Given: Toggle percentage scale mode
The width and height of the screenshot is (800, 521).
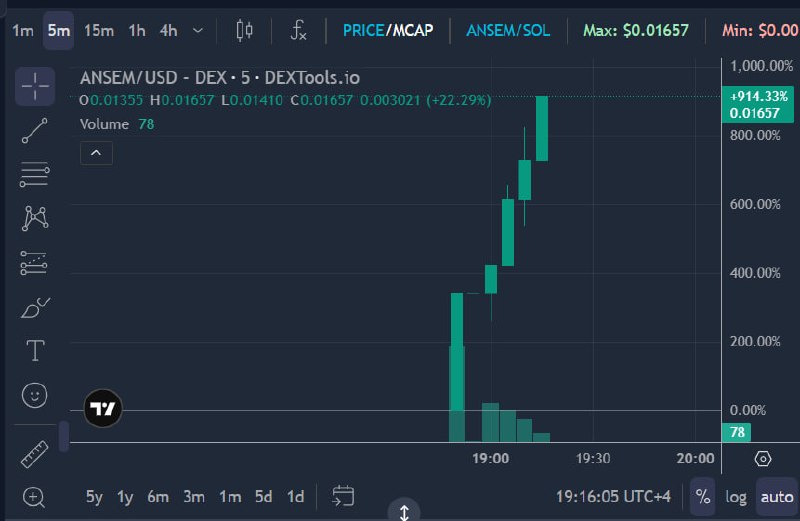Looking at the screenshot, I should (703, 497).
